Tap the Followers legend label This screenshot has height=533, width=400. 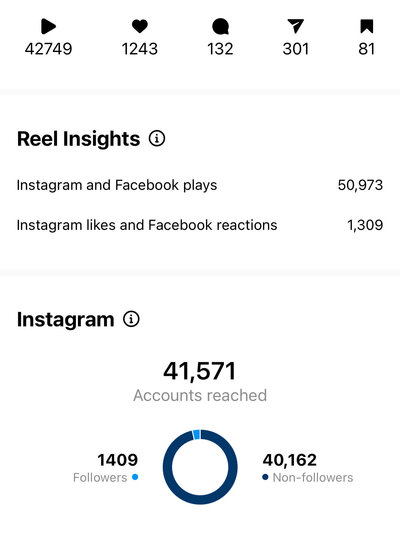click(x=100, y=478)
